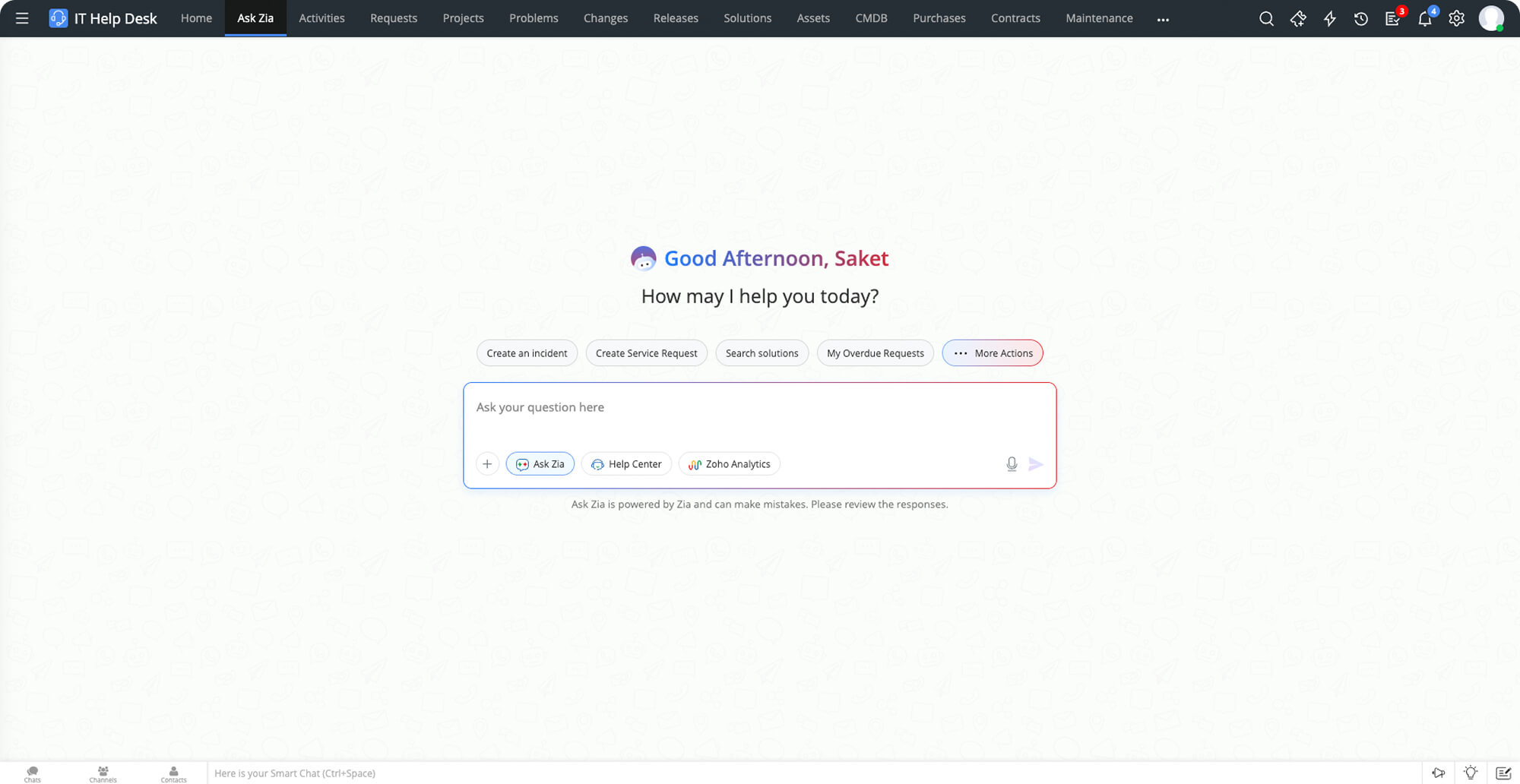
Task: Go to the Solutions tab
Action: point(747,18)
